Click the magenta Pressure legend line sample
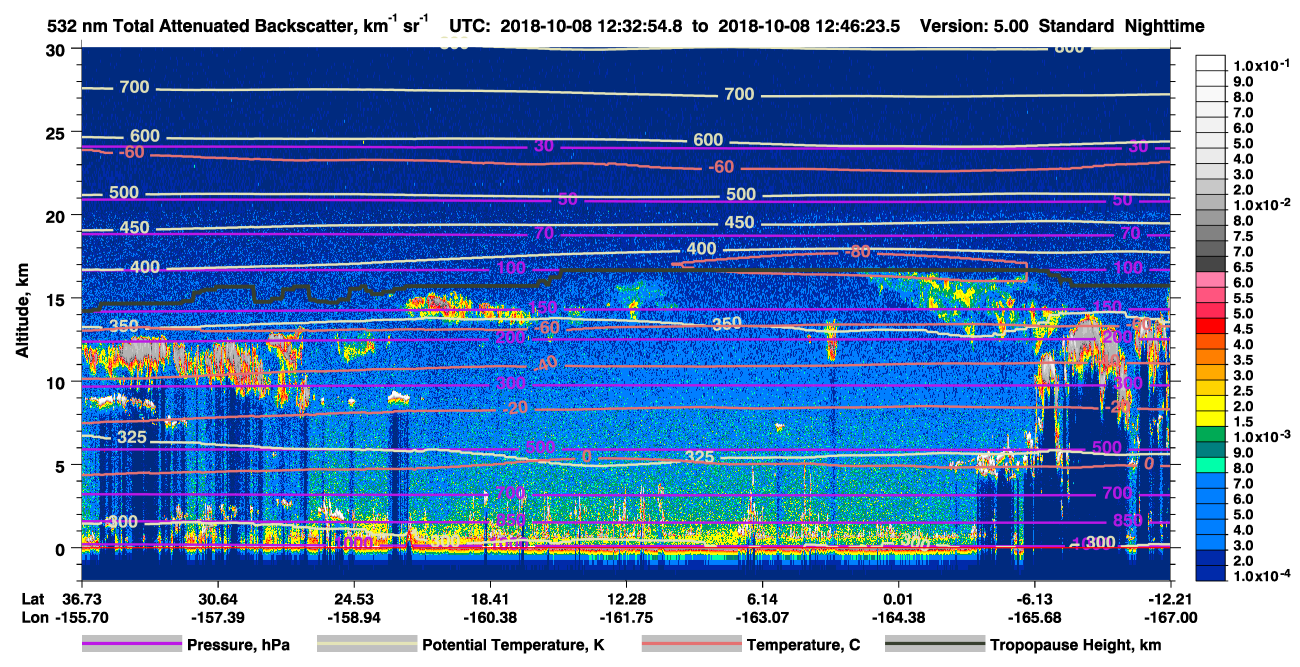The height and width of the screenshot is (667, 1300). click(132, 644)
